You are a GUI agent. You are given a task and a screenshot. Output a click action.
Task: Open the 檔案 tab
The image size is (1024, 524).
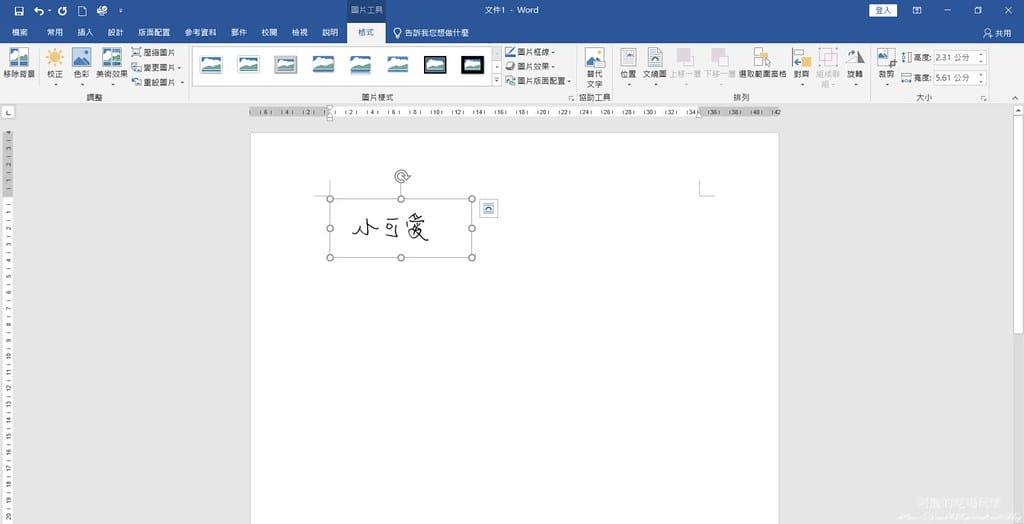20,32
